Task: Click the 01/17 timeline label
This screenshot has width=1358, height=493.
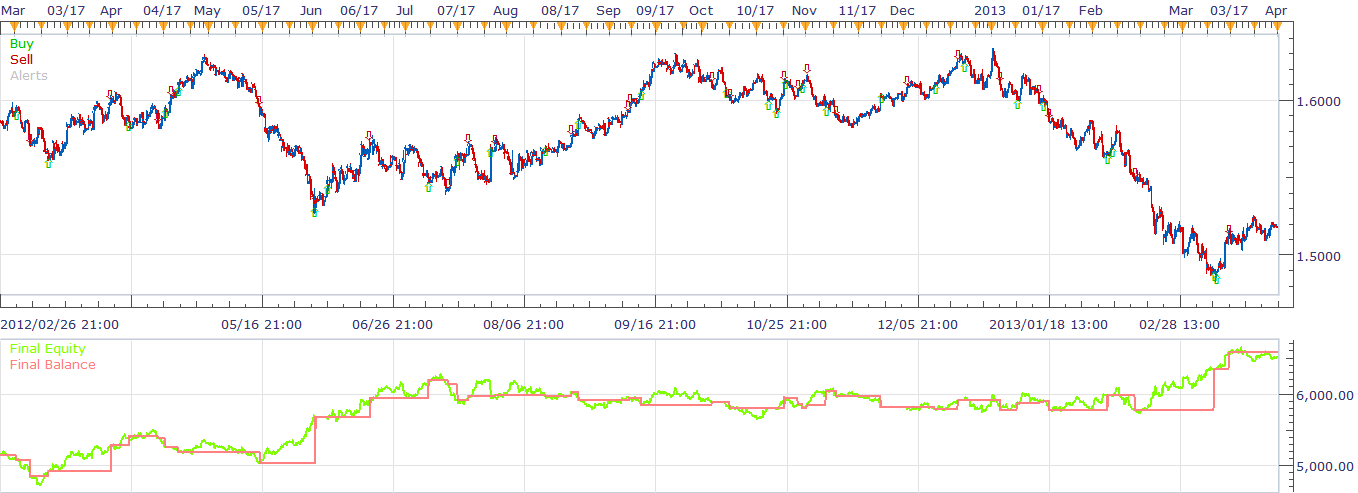Action: click(1042, 10)
